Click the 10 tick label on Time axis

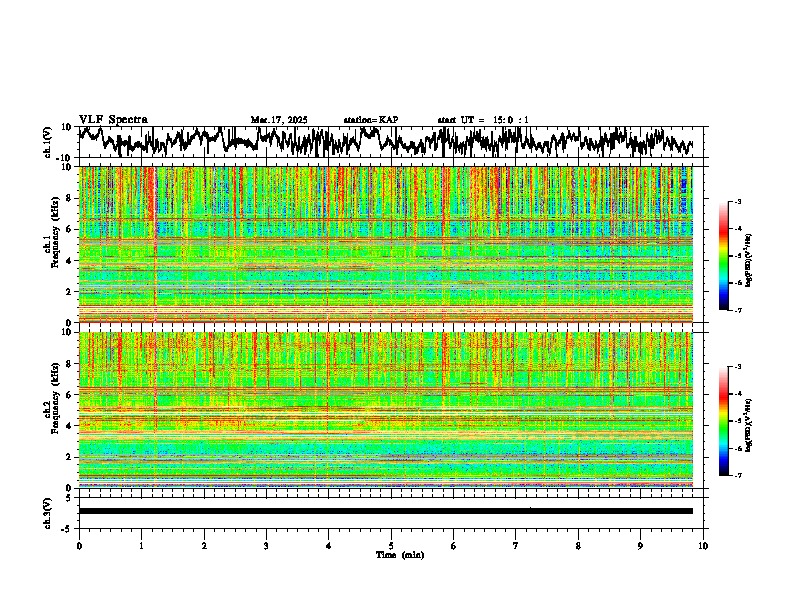click(x=703, y=546)
